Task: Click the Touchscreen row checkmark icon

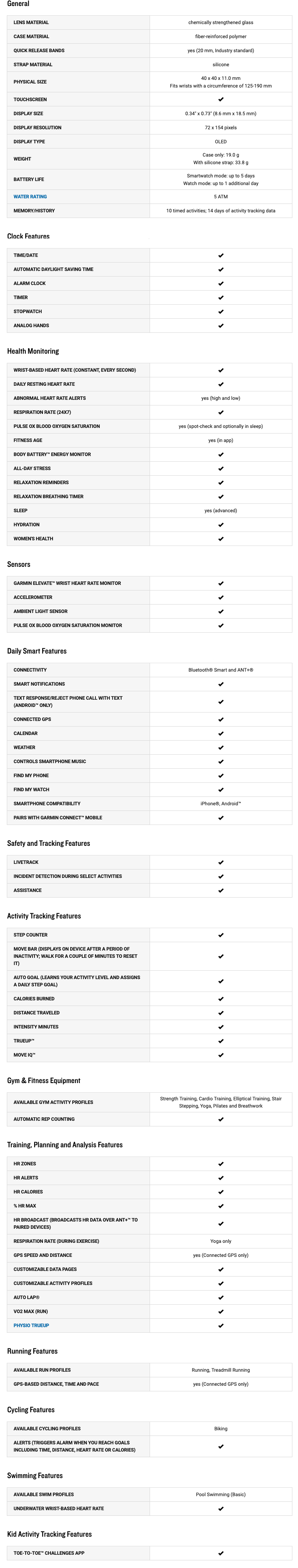Action: [x=221, y=99]
